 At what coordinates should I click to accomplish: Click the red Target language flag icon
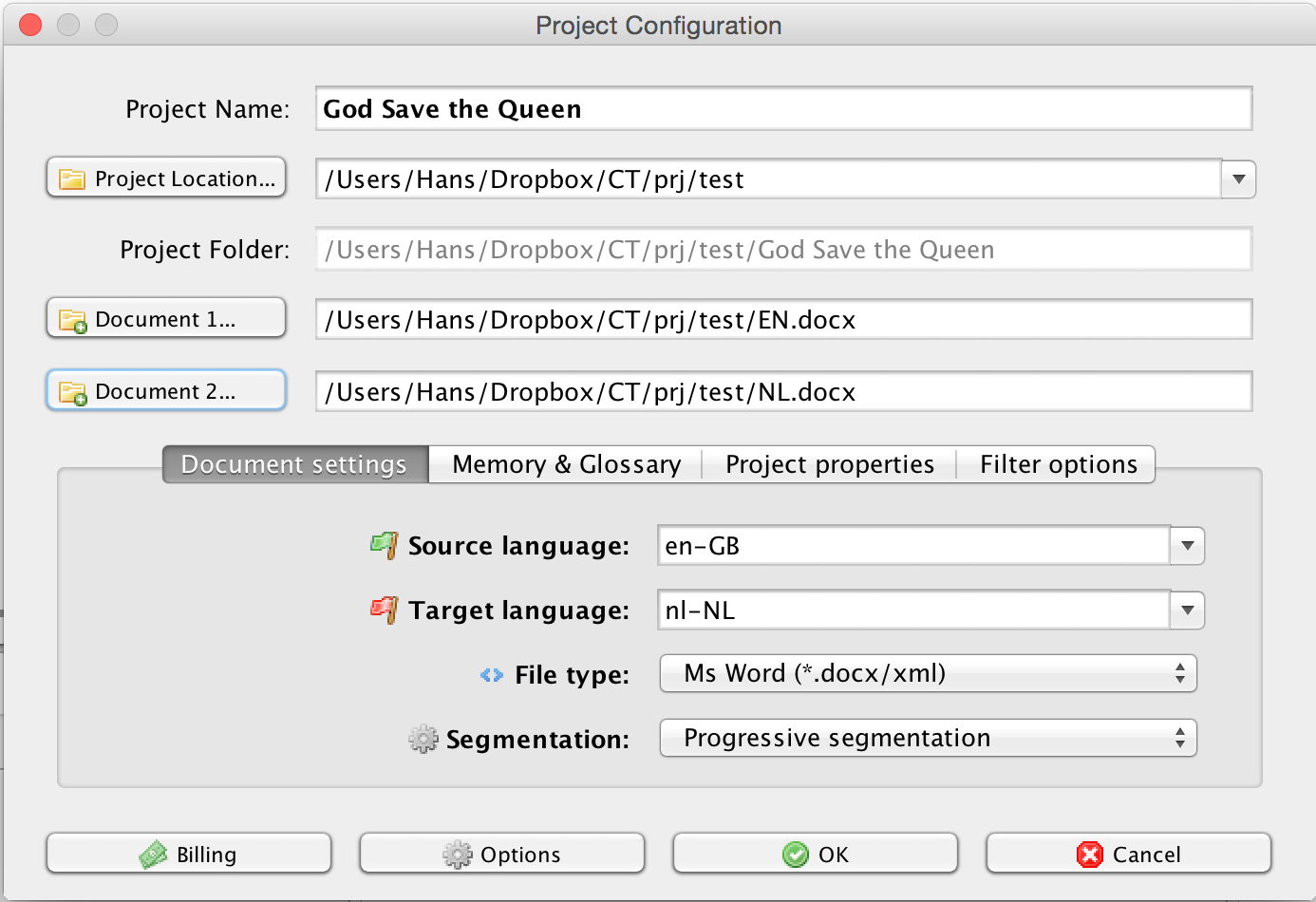(x=384, y=610)
